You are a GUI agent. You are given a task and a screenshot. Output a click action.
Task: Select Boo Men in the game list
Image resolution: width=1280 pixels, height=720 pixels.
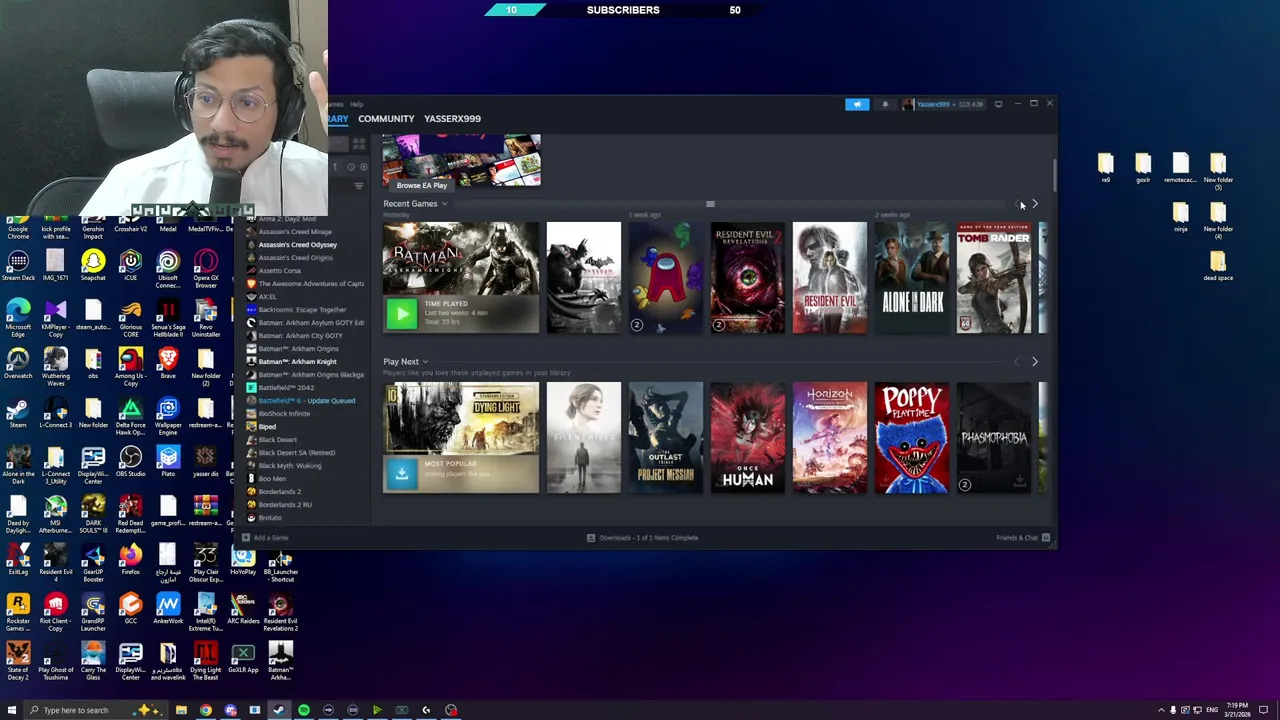(272, 479)
